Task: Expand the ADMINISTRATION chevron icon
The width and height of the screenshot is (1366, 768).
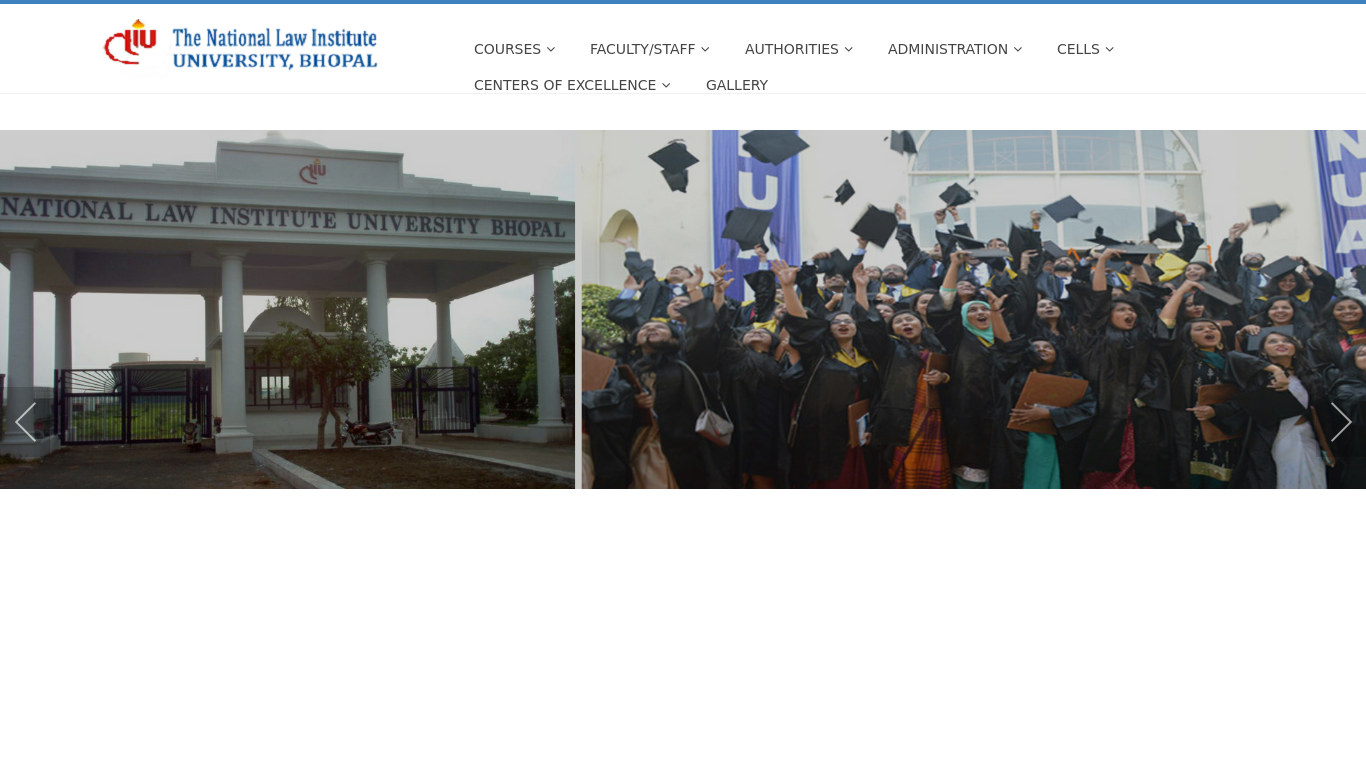Action: [1017, 49]
